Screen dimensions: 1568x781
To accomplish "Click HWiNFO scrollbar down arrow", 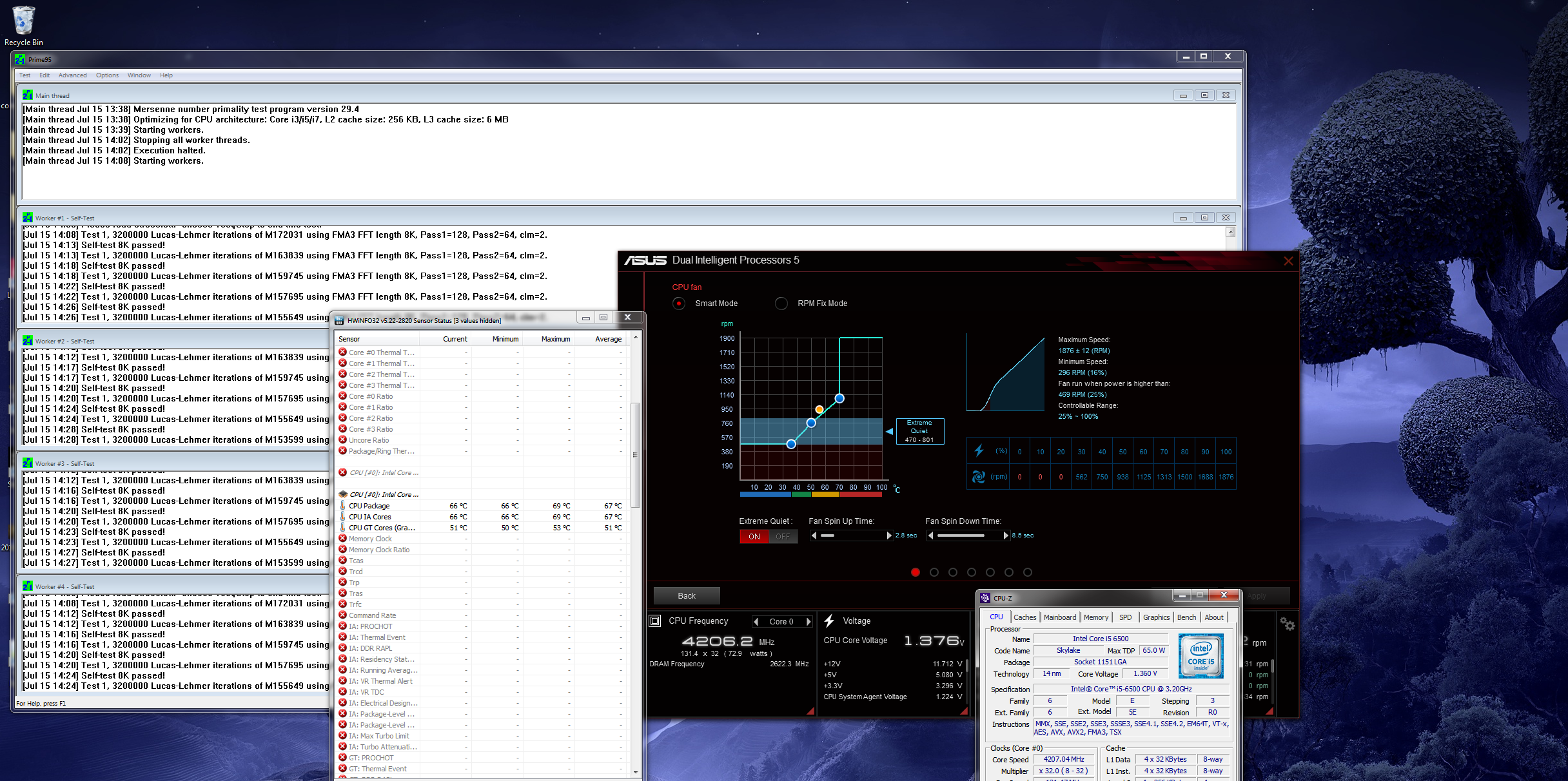I will click(x=636, y=771).
